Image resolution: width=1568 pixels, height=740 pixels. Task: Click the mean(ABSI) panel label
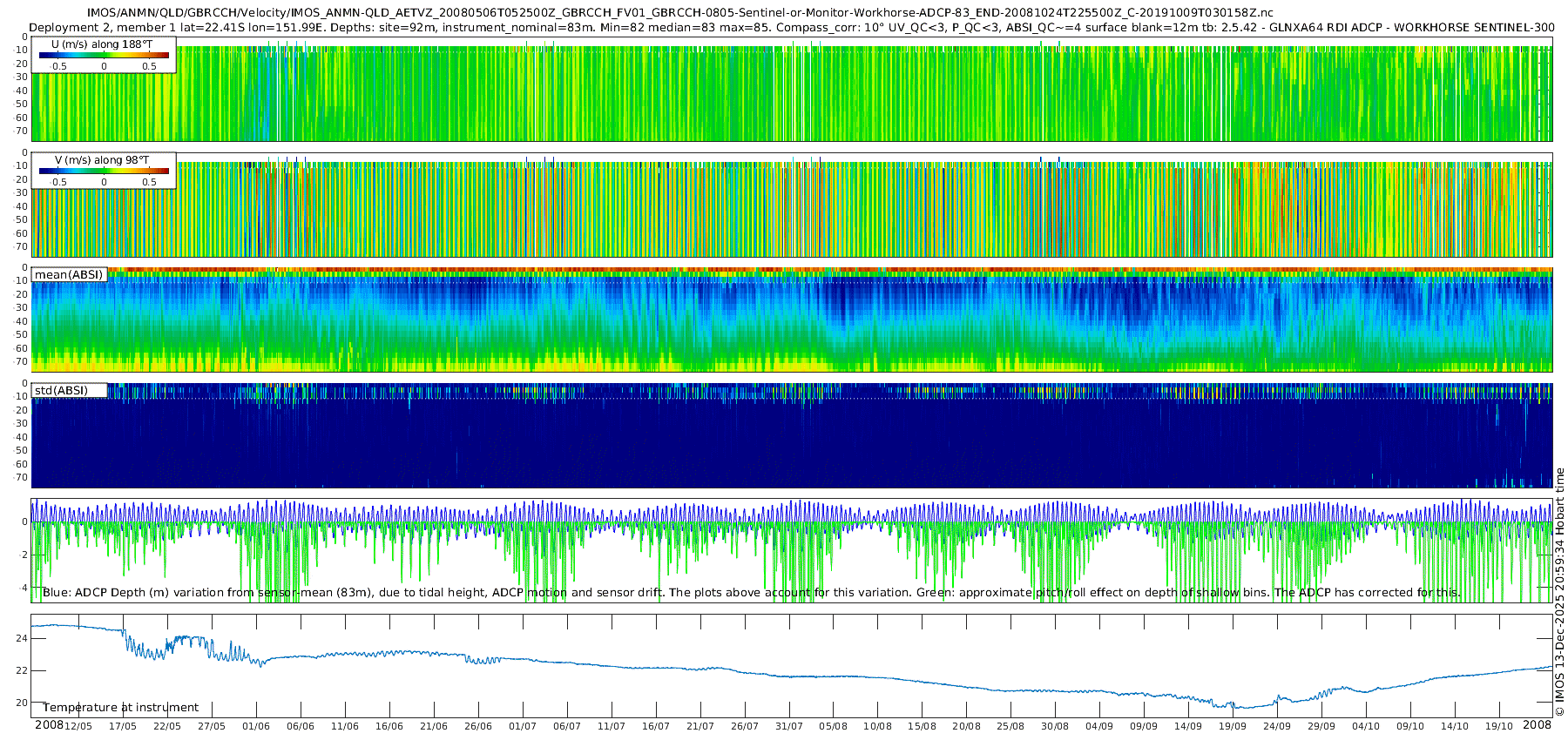coord(69,275)
